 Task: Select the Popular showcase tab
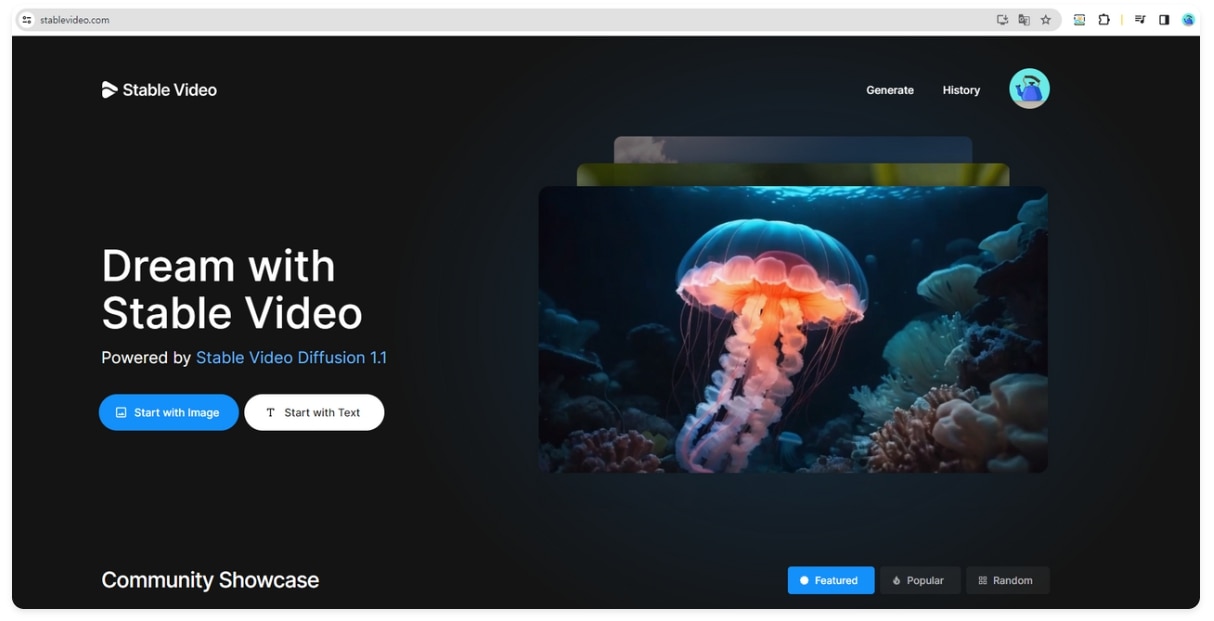pos(919,580)
